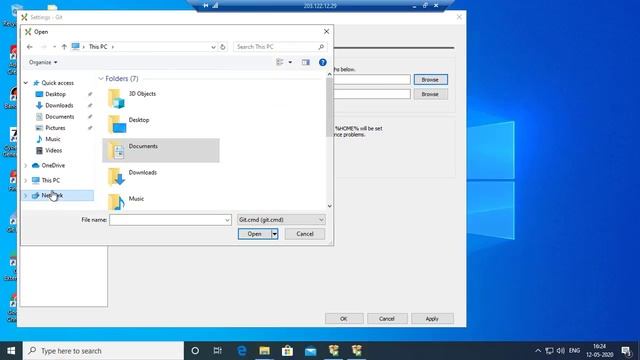Close the Open dialog
This screenshot has height=360, width=640.
327,31
